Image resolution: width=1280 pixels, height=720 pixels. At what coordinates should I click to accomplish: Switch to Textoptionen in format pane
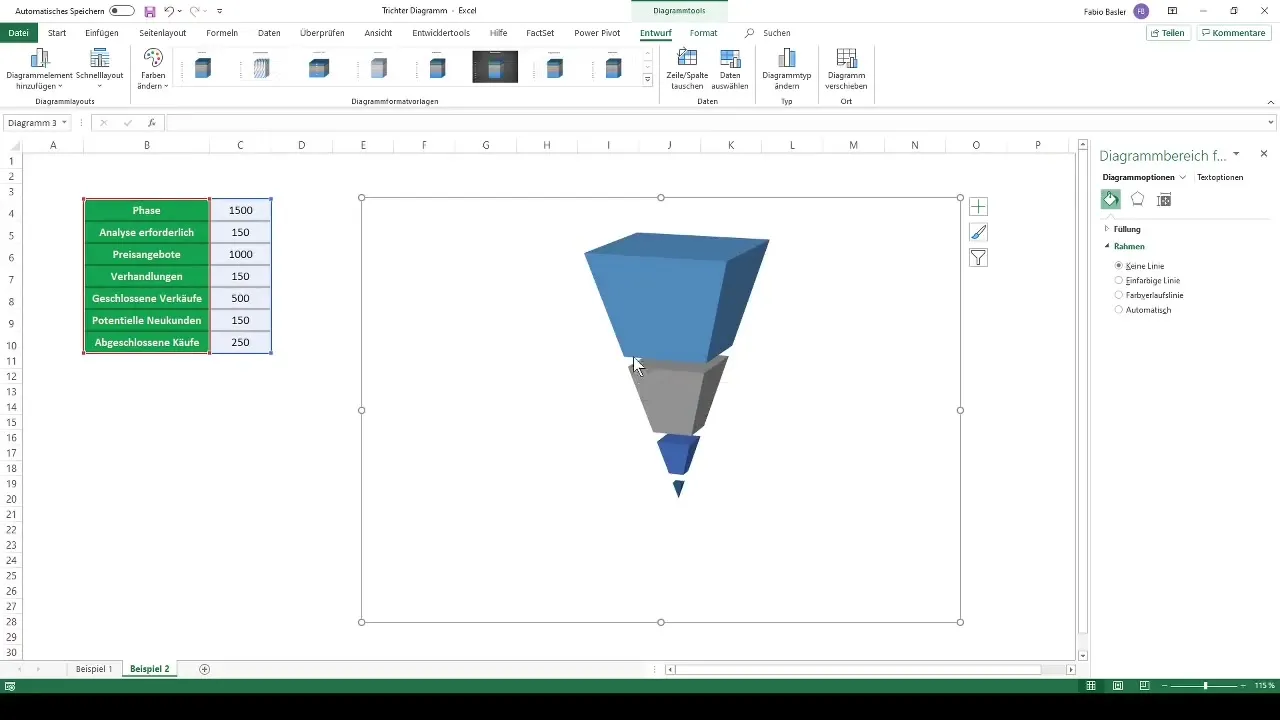(x=1220, y=177)
